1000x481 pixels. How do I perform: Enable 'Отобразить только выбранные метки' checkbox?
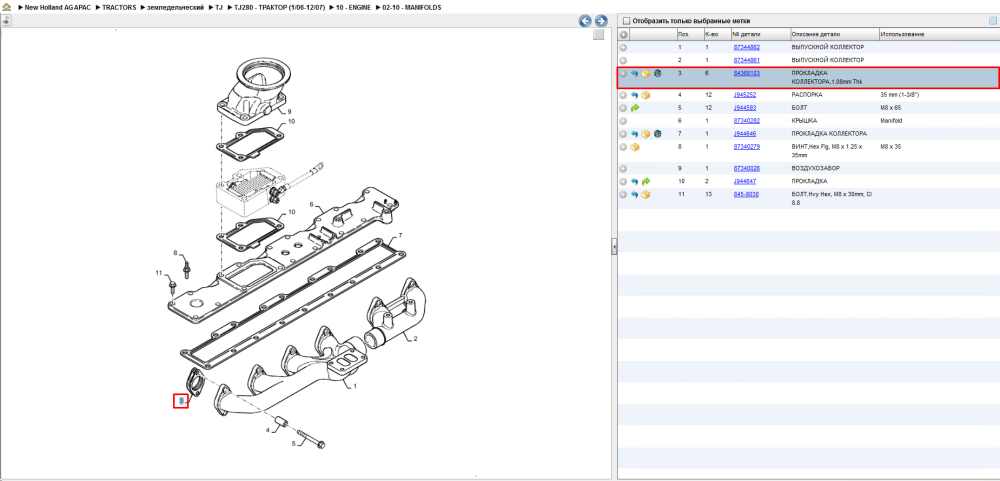pos(626,20)
